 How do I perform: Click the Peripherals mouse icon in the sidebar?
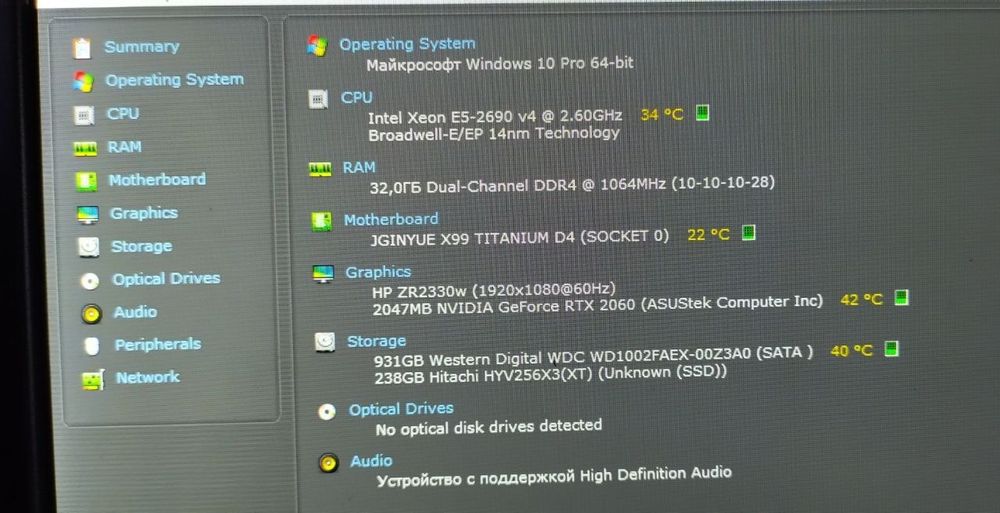[x=92, y=346]
